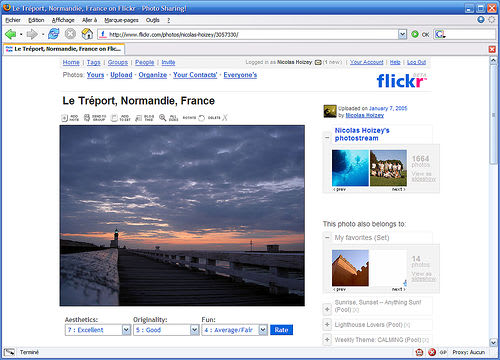Click the search engine icon in search box

pos(440,34)
